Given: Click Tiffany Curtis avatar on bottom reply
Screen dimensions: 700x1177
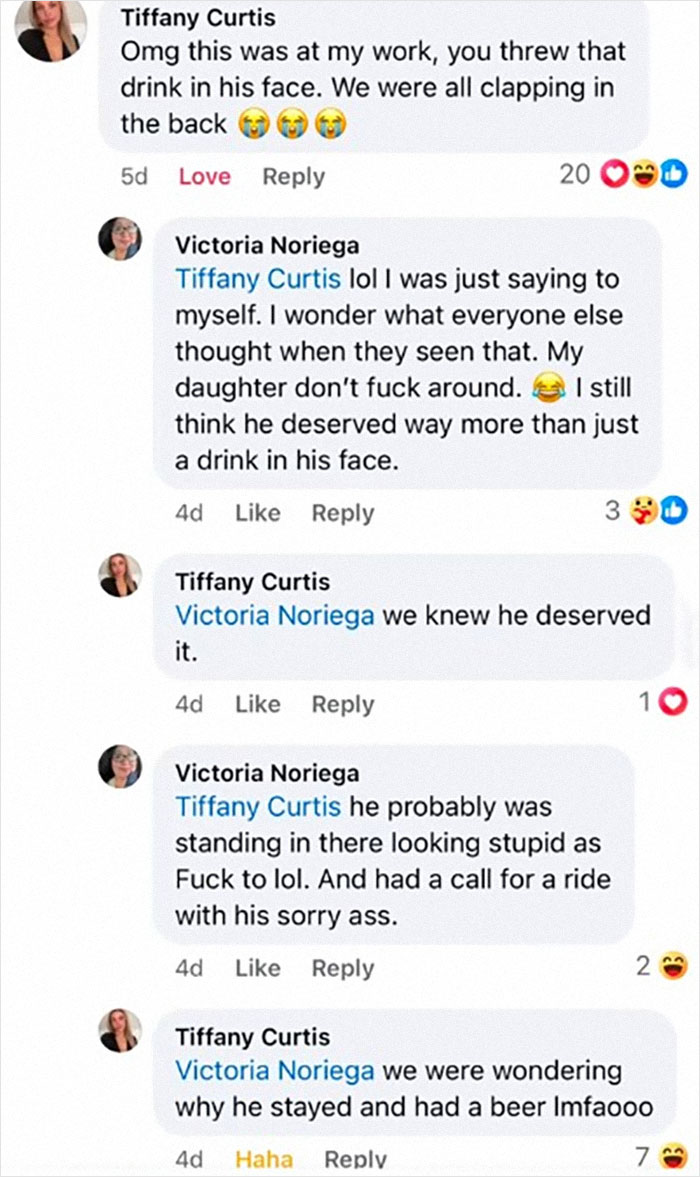Looking at the screenshot, I should click(x=120, y=1030).
